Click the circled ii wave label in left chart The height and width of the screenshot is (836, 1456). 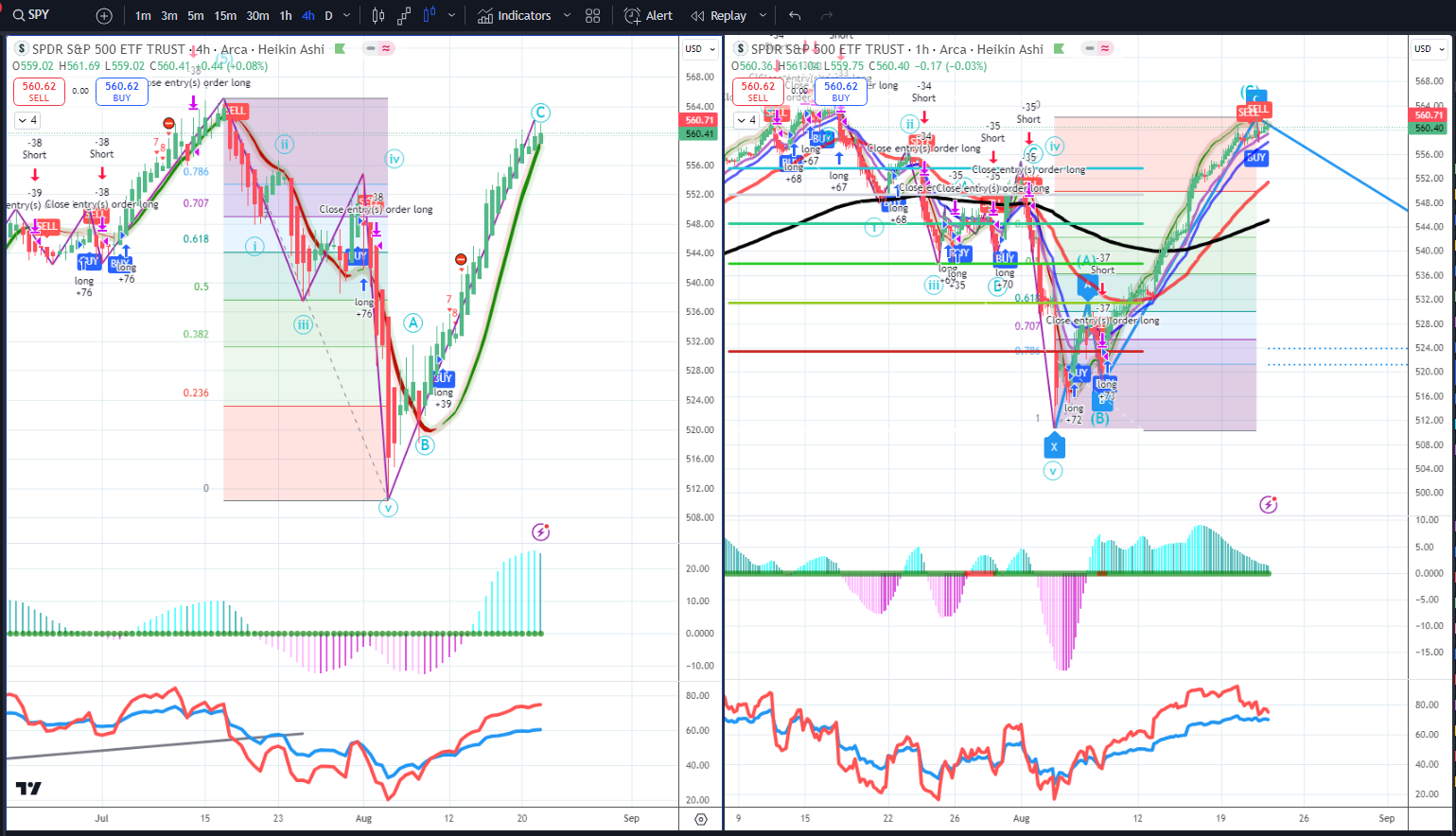point(284,145)
